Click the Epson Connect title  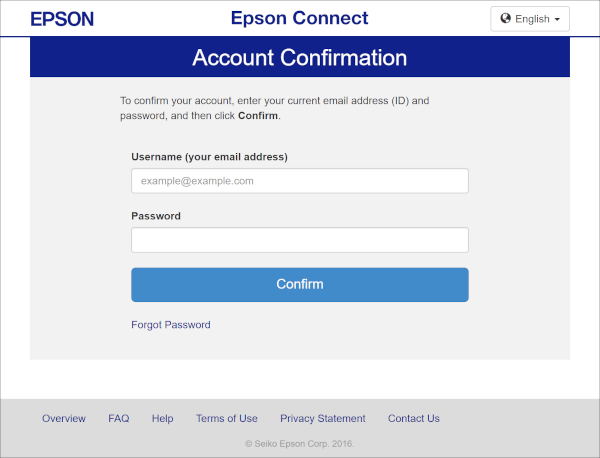coord(299,18)
